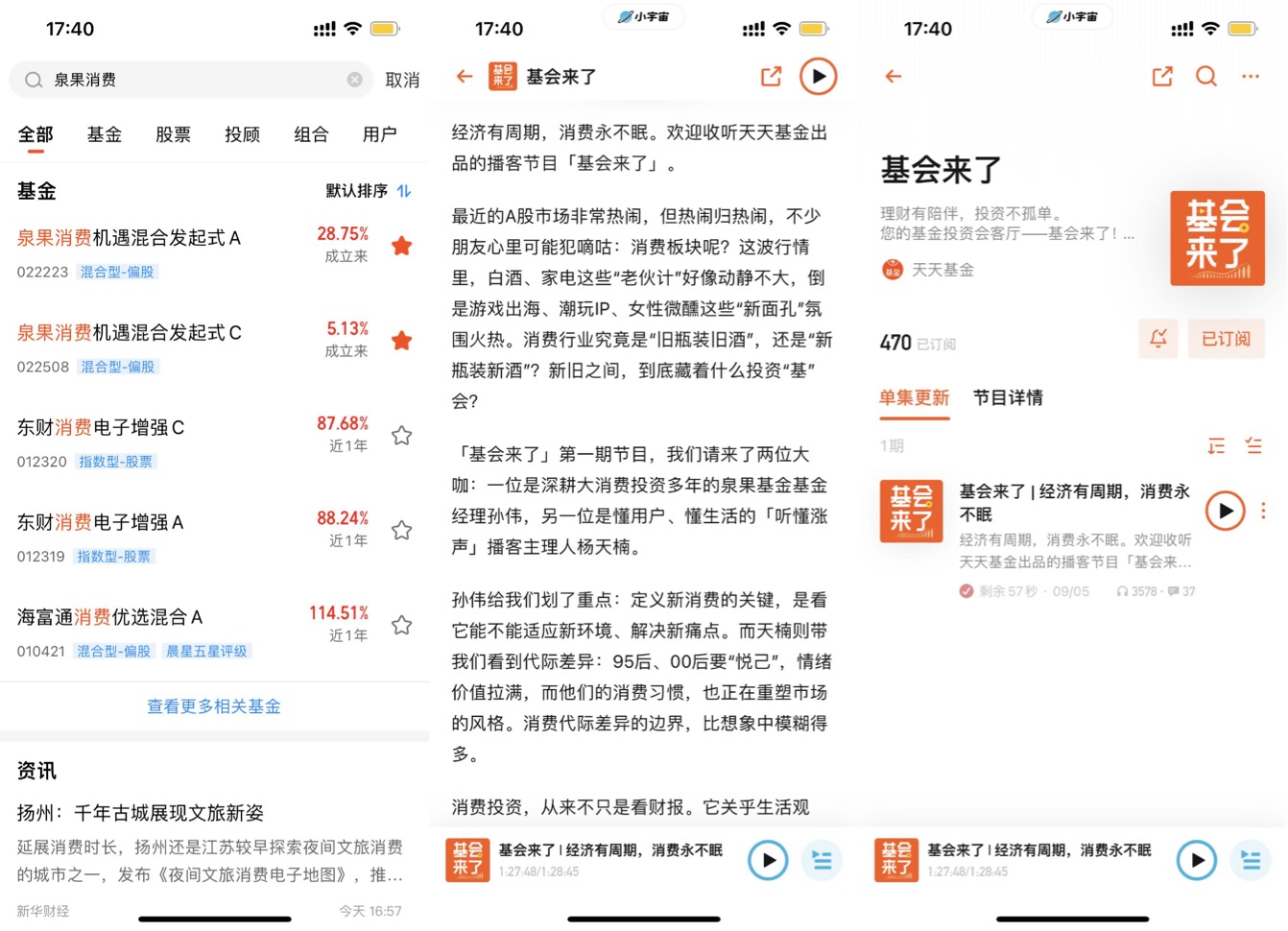Screen dimensions: 1288x931
Task: Open playlist icon on podcast page mini player
Action: coord(1252,860)
